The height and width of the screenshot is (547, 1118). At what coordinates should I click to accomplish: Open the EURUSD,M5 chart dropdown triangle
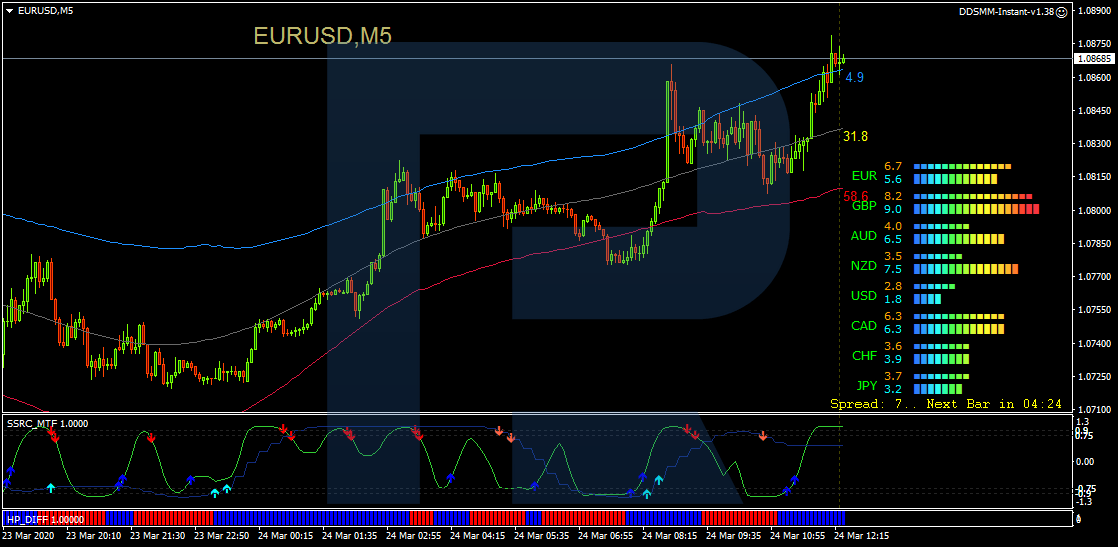coord(9,10)
